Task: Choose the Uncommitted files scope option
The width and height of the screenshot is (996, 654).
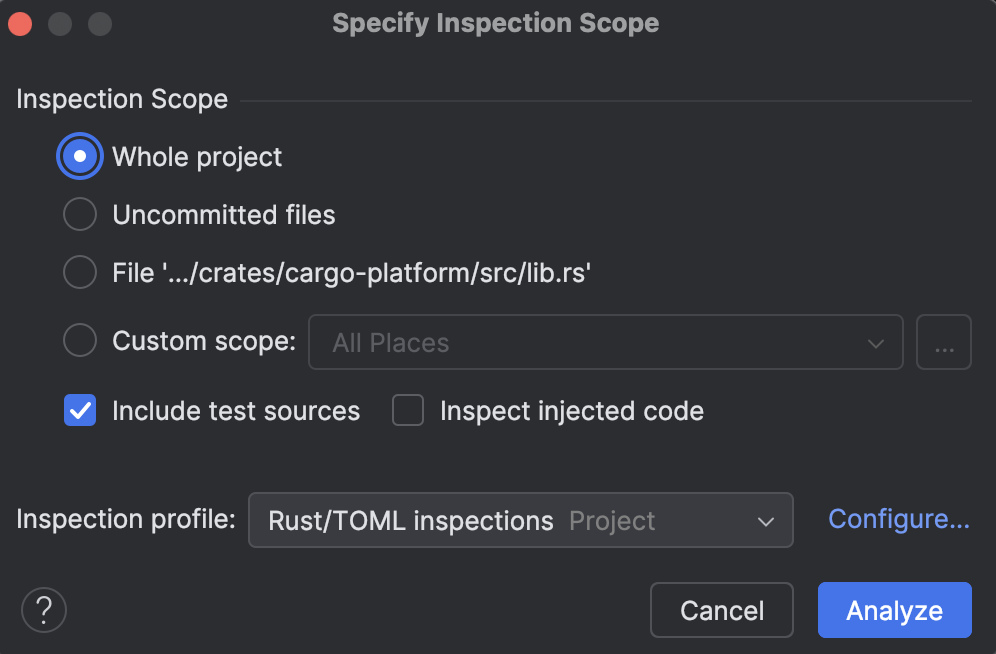Action: [x=80, y=215]
